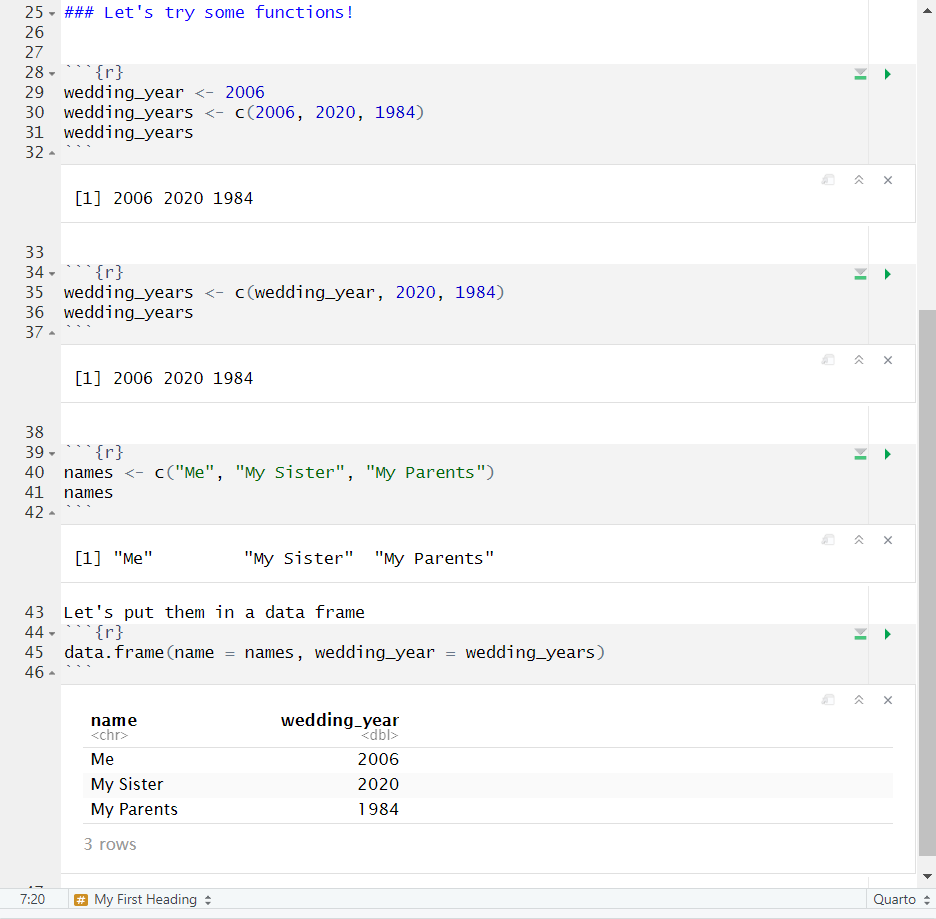This screenshot has width=936, height=919.
Task: Click the wedding_year column header in table
Action: pos(339,720)
